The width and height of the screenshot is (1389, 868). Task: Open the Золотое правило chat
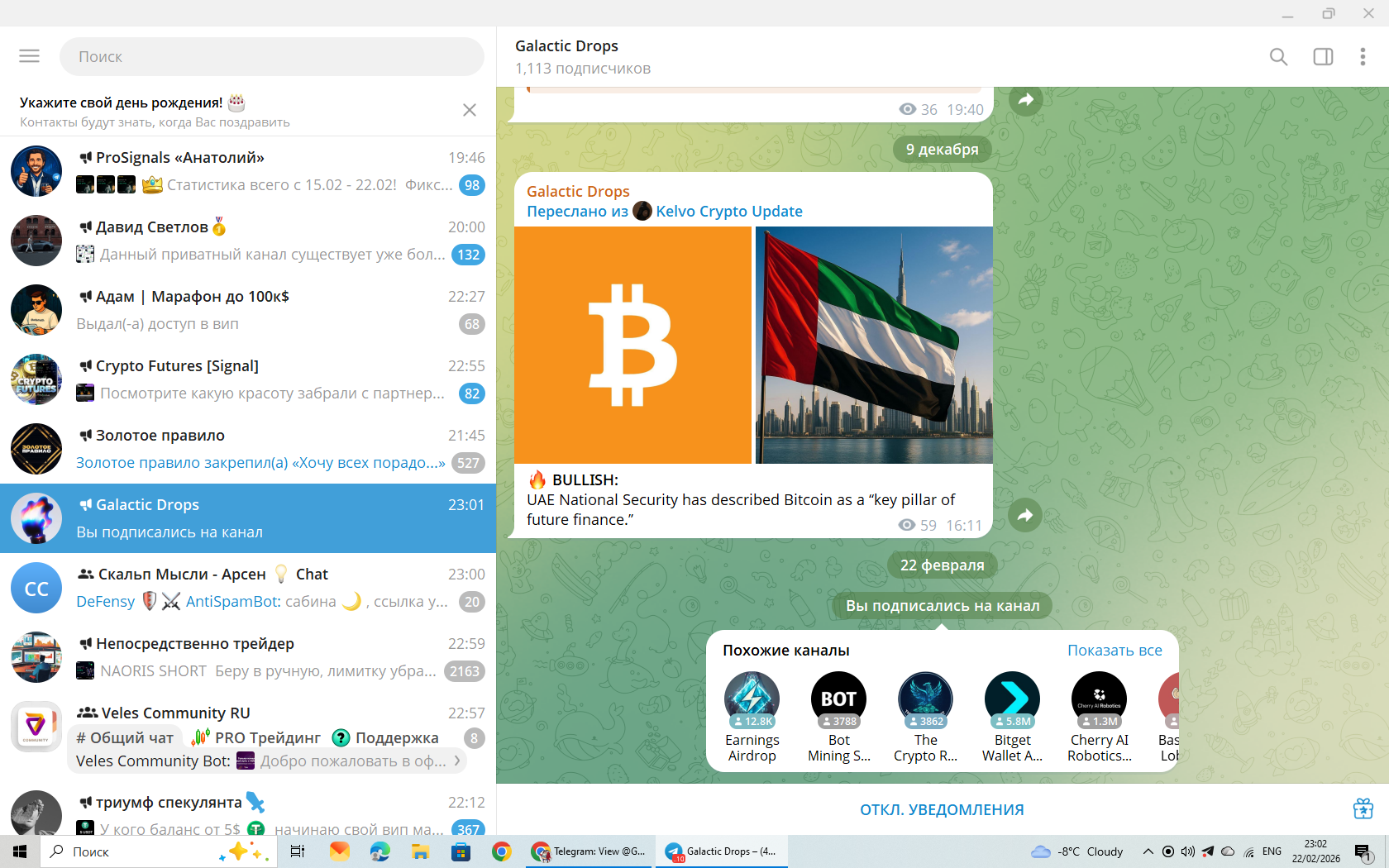[248, 449]
